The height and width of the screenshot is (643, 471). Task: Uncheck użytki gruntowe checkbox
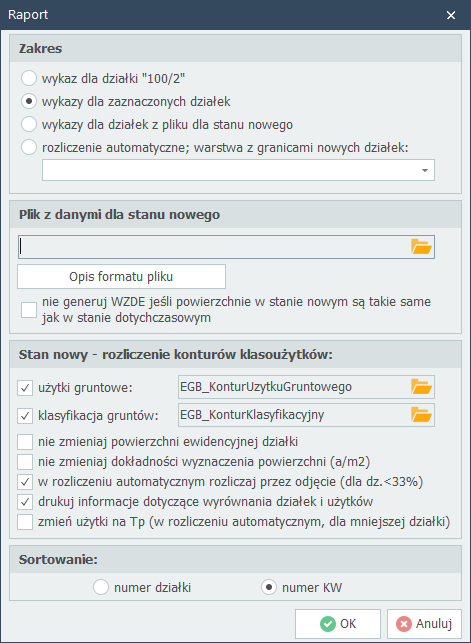[25, 388]
